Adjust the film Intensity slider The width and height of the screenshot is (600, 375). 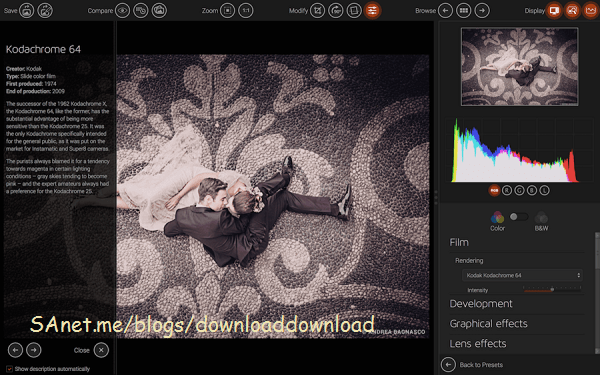pyautogui.click(x=552, y=290)
